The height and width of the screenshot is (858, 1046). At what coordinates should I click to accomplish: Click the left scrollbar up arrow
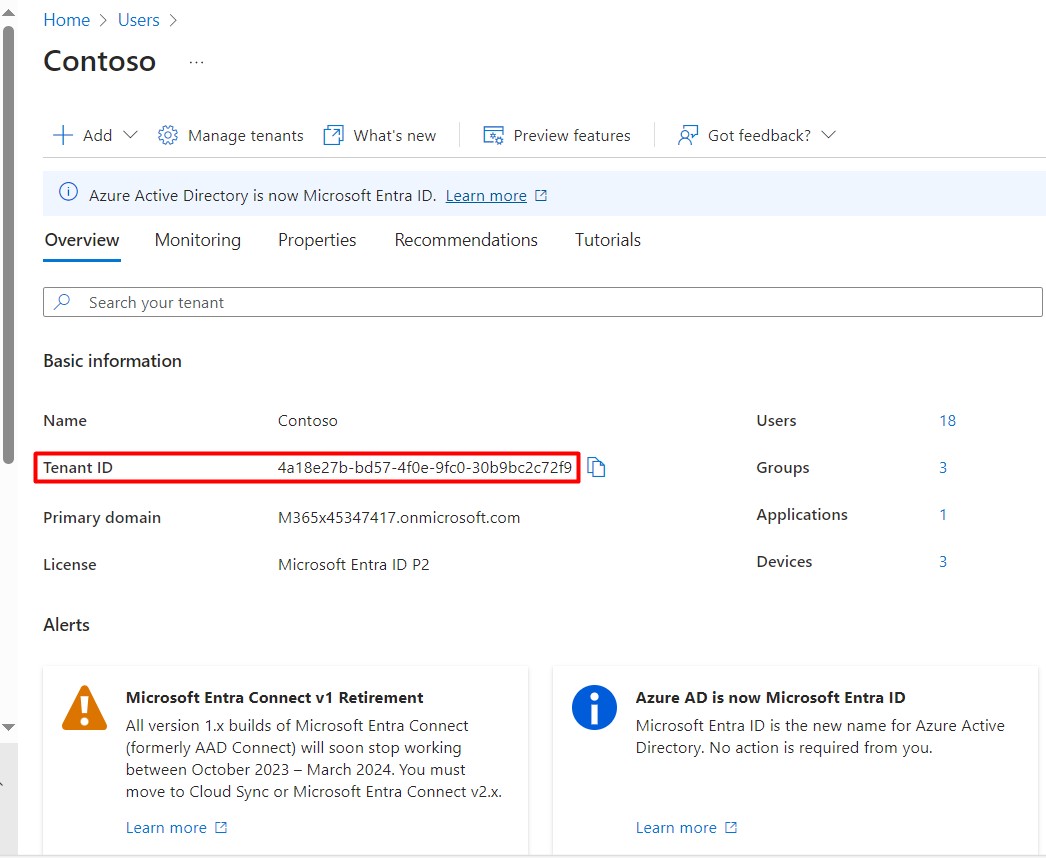[x=8, y=13]
